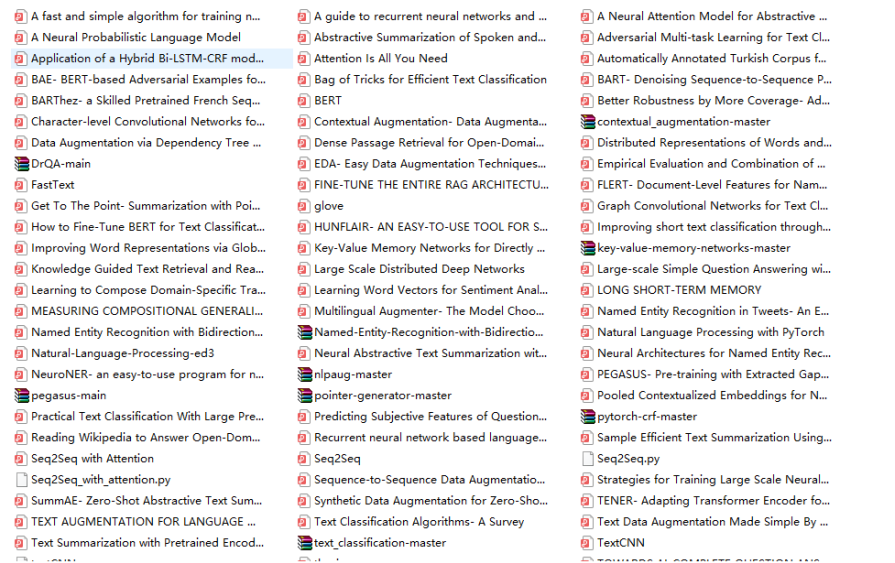This screenshot has width=895, height=563.
Task: Click the PDF icon of Bag of Tricks for Efficient Text Classification
Action: (304, 79)
